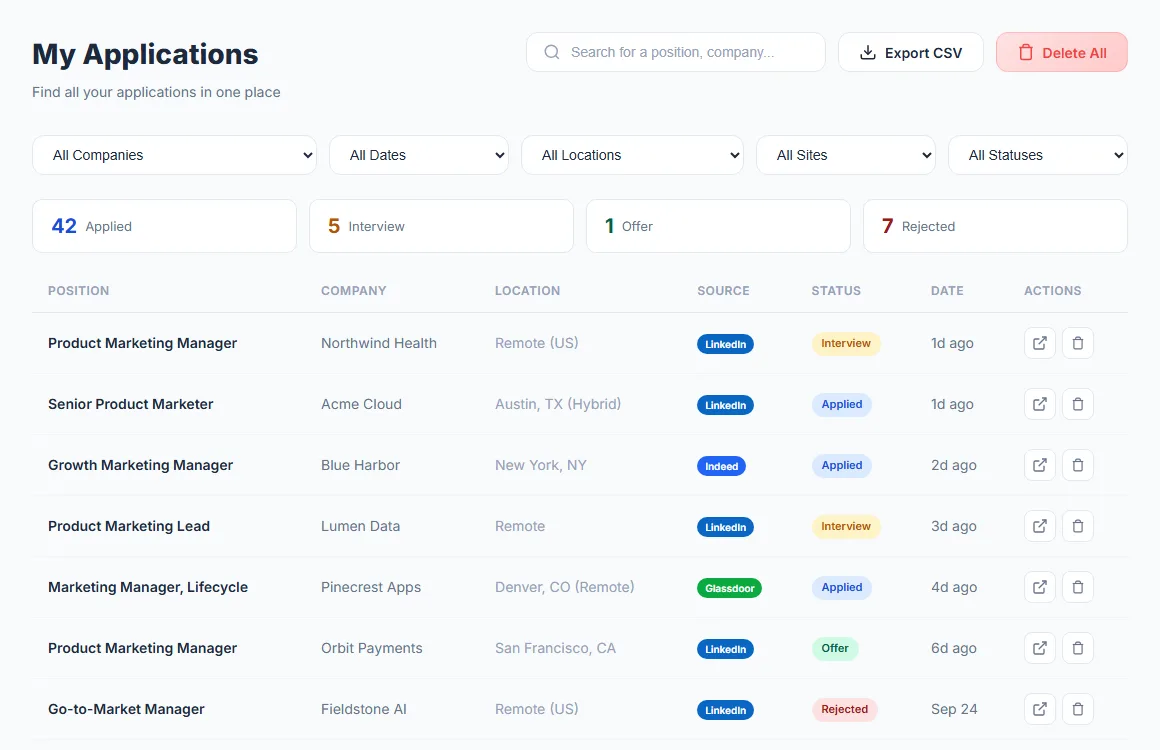
Task: Click the Applied status for Blue Harbor
Action: click(842, 465)
